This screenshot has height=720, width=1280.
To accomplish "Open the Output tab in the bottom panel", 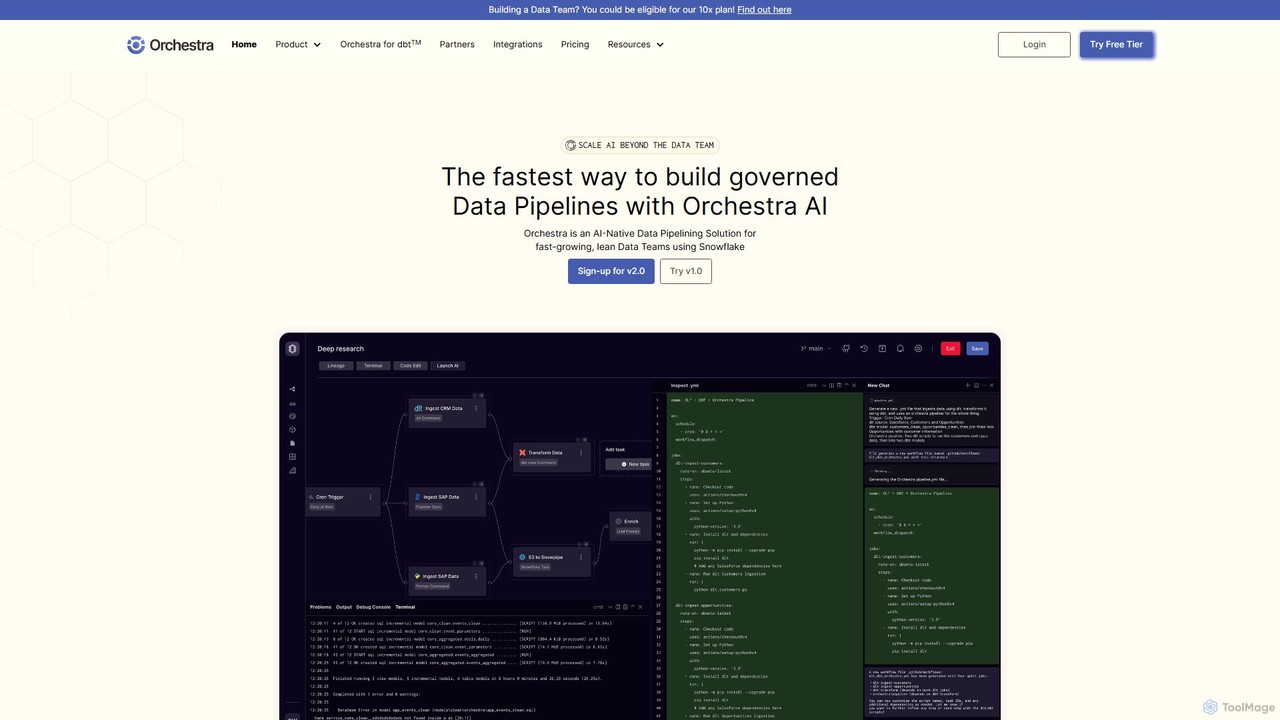I will coord(344,607).
